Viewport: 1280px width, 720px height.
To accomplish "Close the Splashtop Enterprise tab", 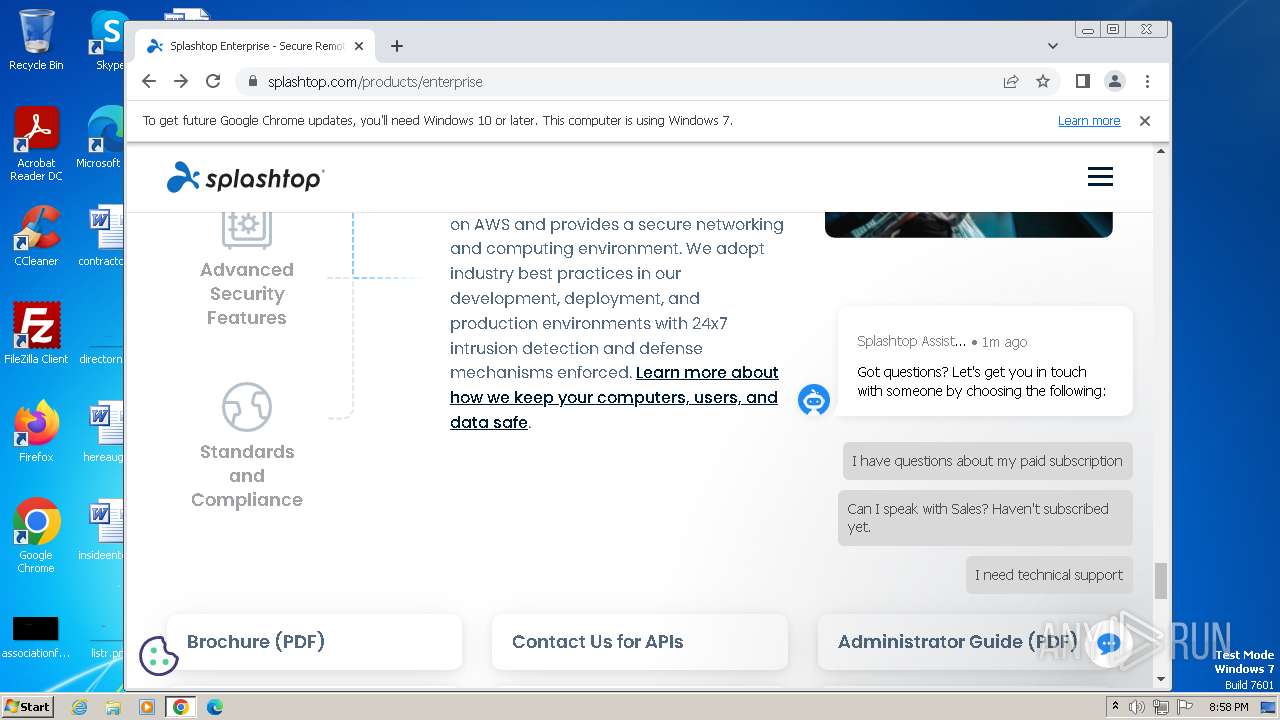I will point(359,46).
